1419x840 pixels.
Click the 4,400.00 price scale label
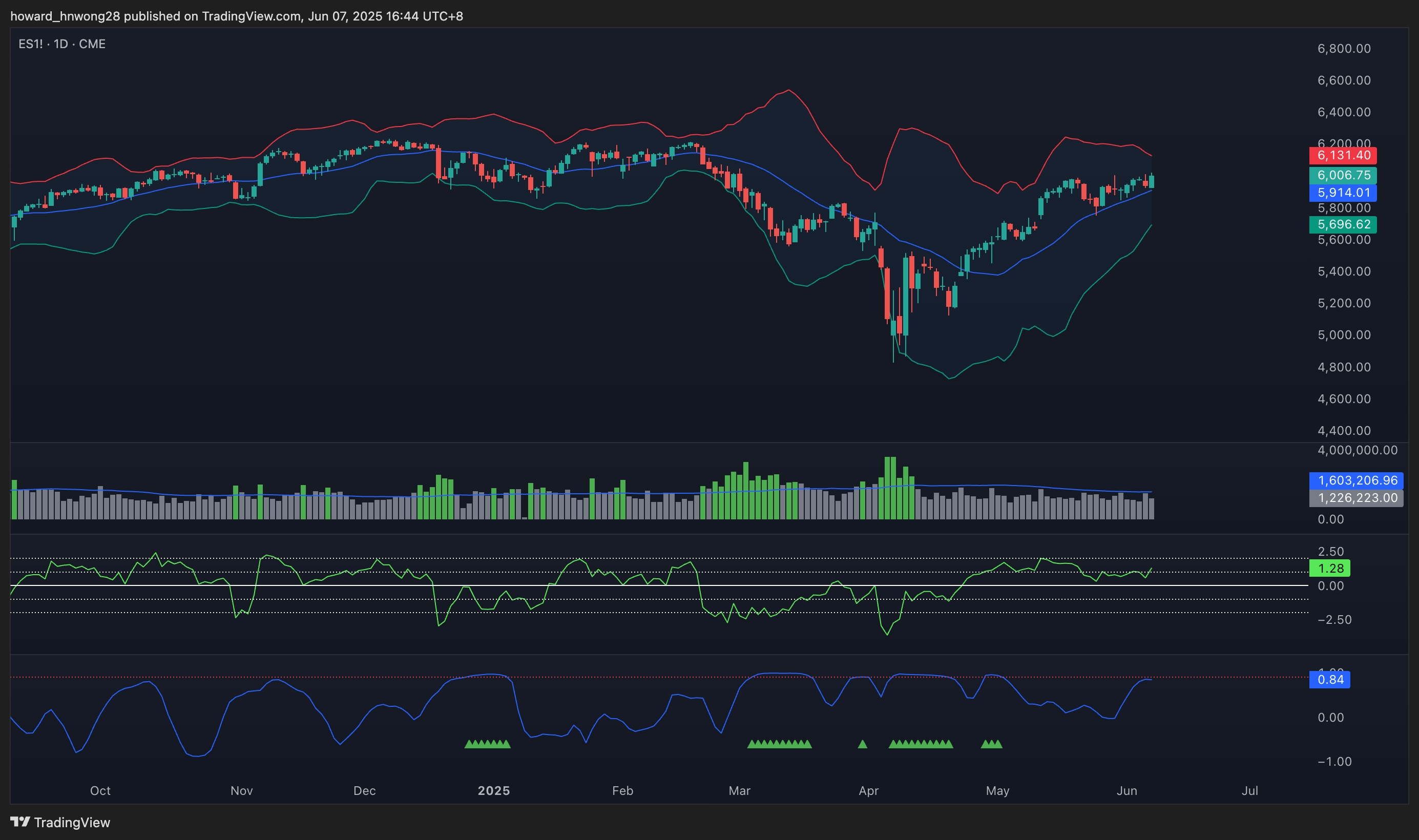pyautogui.click(x=1344, y=431)
